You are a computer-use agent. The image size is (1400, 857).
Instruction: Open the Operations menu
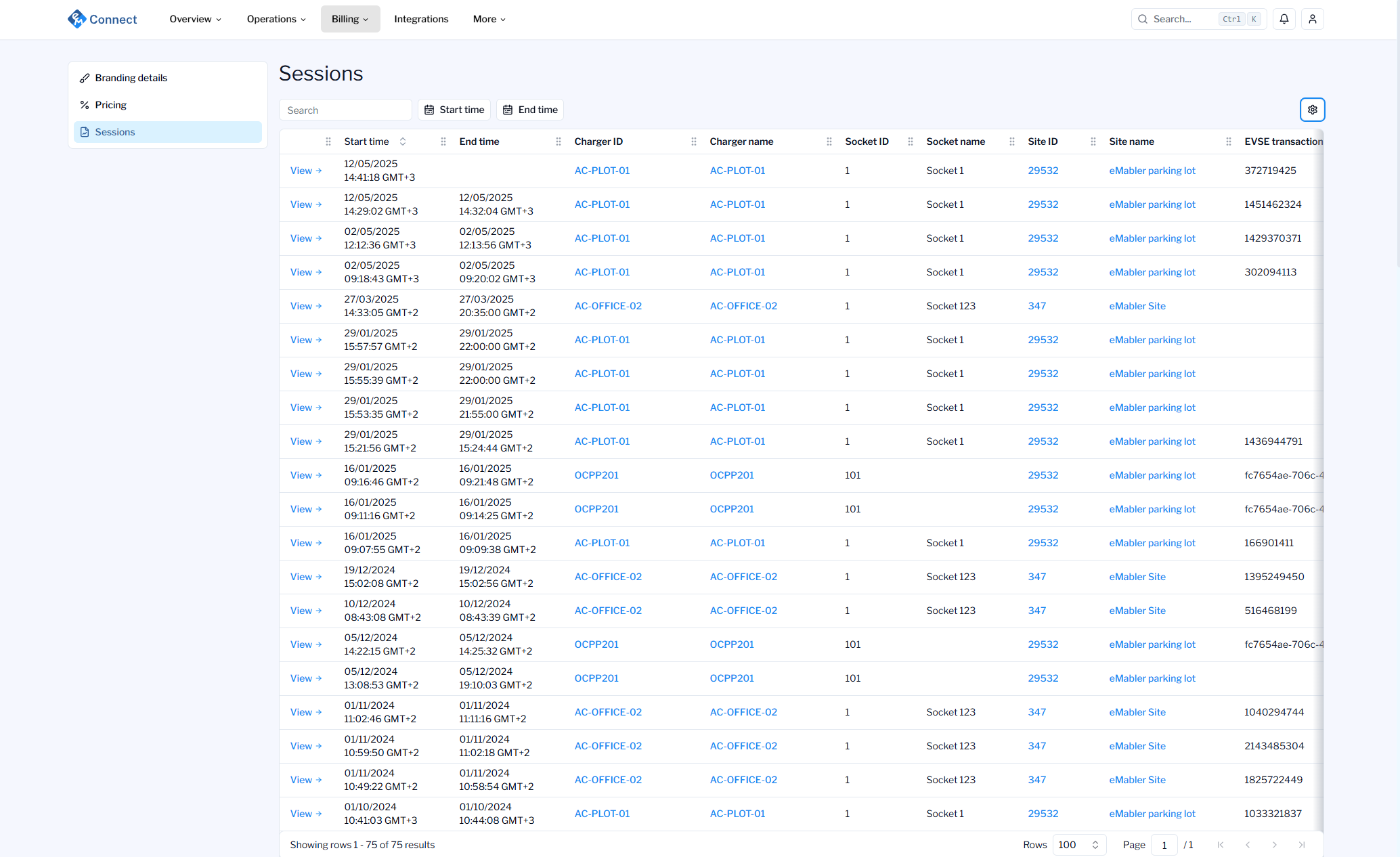tap(276, 18)
